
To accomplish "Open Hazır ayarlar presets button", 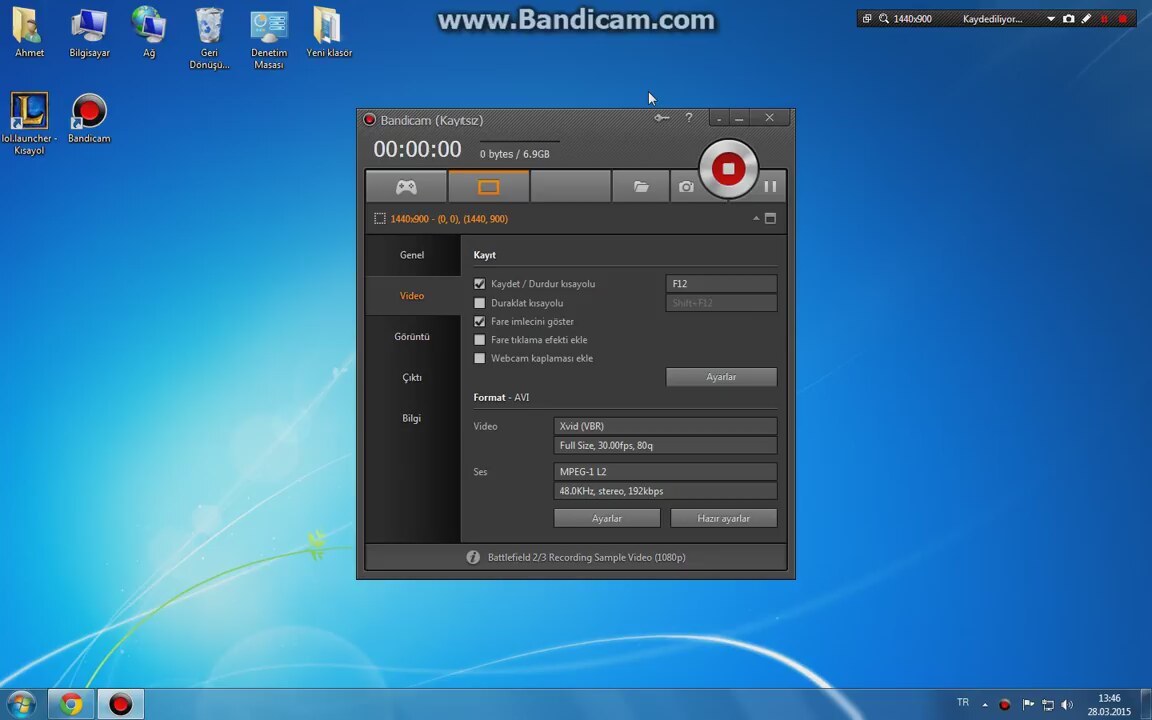I will tap(724, 518).
